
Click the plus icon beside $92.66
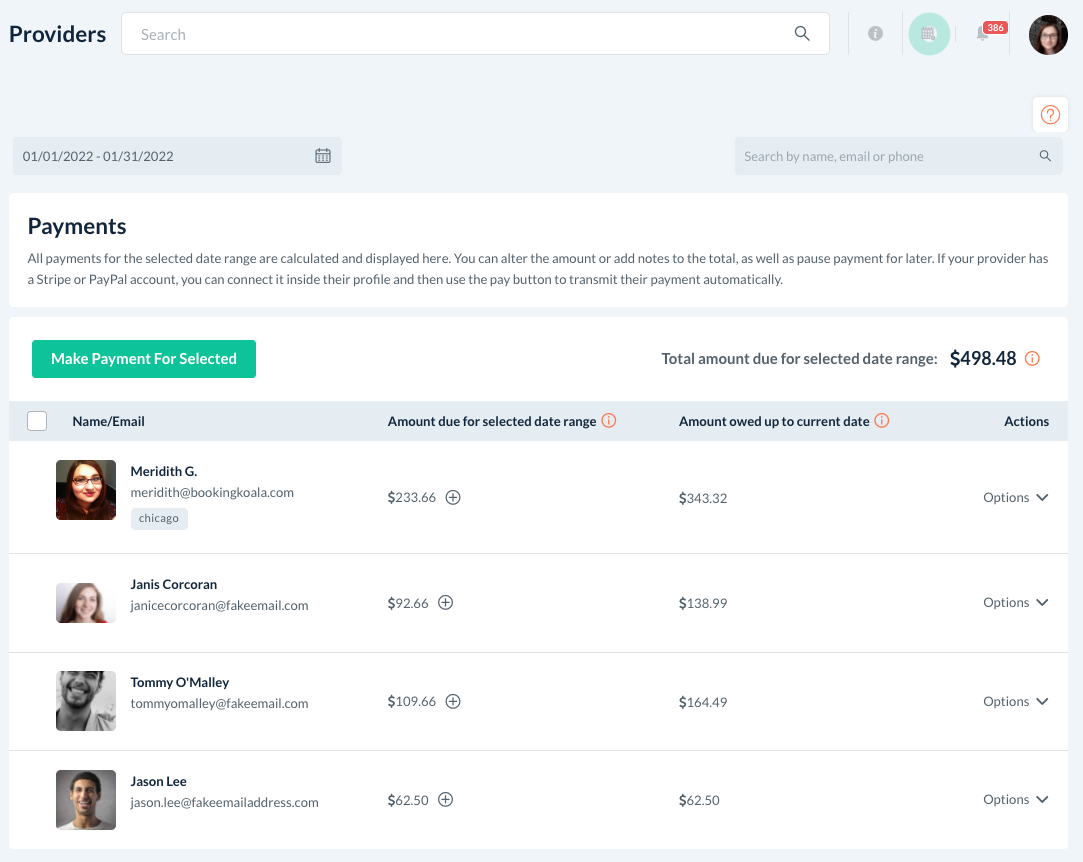[446, 603]
